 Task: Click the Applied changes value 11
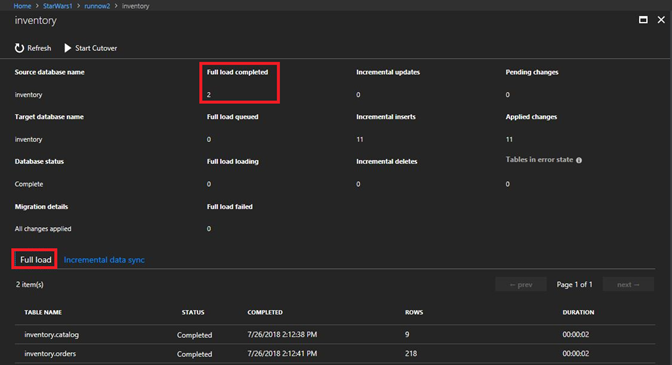[x=509, y=140]
